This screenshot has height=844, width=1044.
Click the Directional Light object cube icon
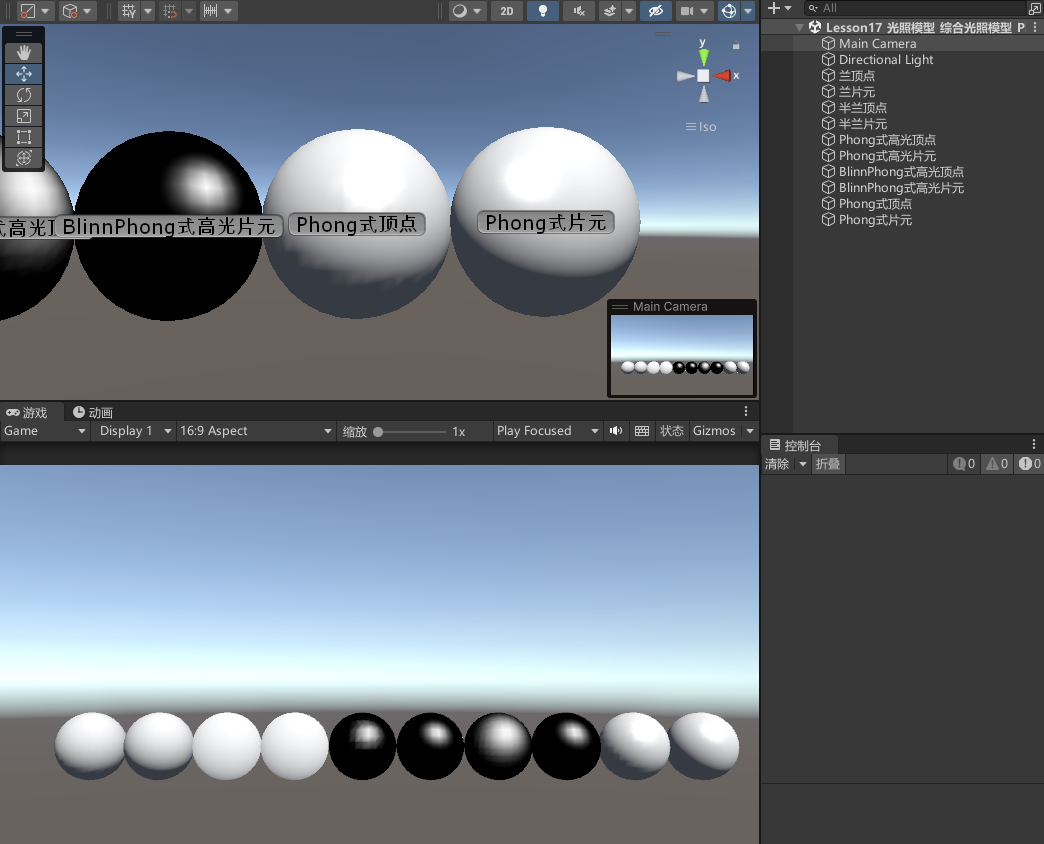point(828,60)
